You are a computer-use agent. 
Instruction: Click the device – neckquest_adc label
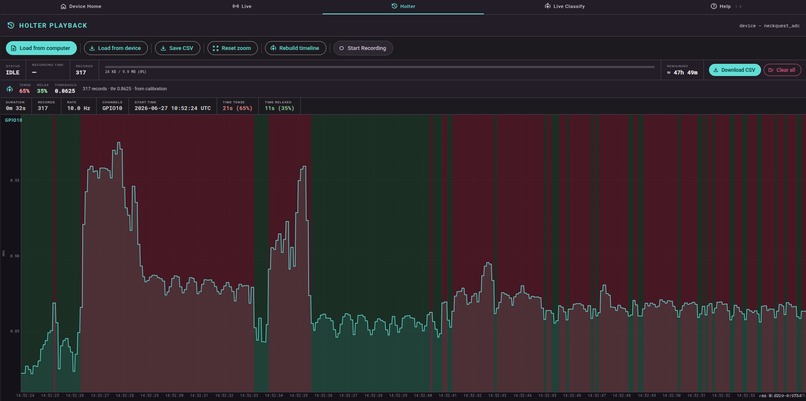[769, 25]
